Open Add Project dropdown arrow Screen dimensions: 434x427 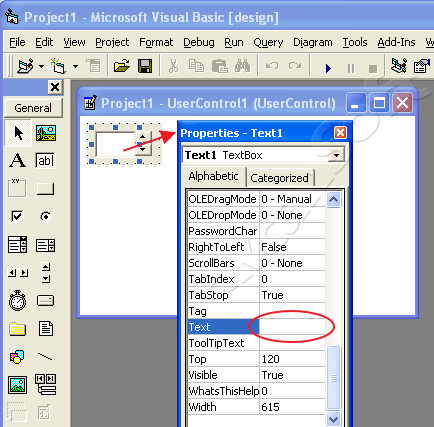pos(41,66)
